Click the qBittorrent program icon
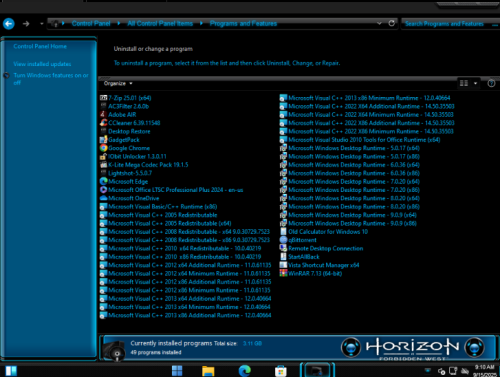The image size is (500, 377). (x=283, y=240)
